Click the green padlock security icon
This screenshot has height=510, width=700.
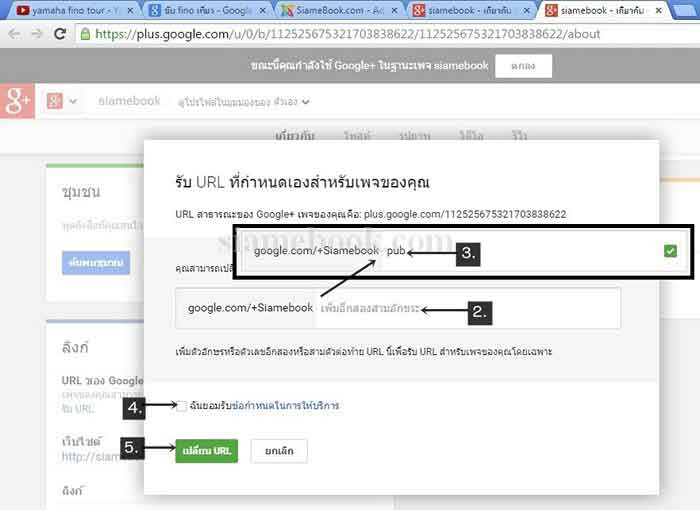(x=85, y=34)
